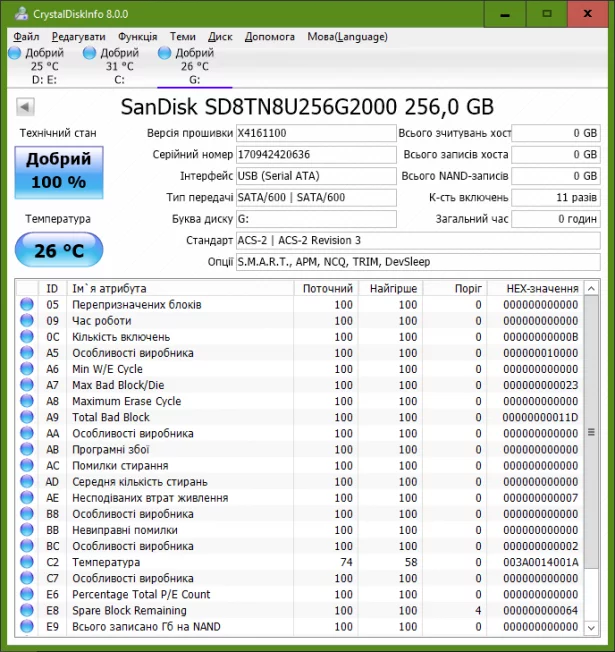This screenshot has width=615, height=652.
Task: Click the previous disk arrow button
Action: [25, 107]
